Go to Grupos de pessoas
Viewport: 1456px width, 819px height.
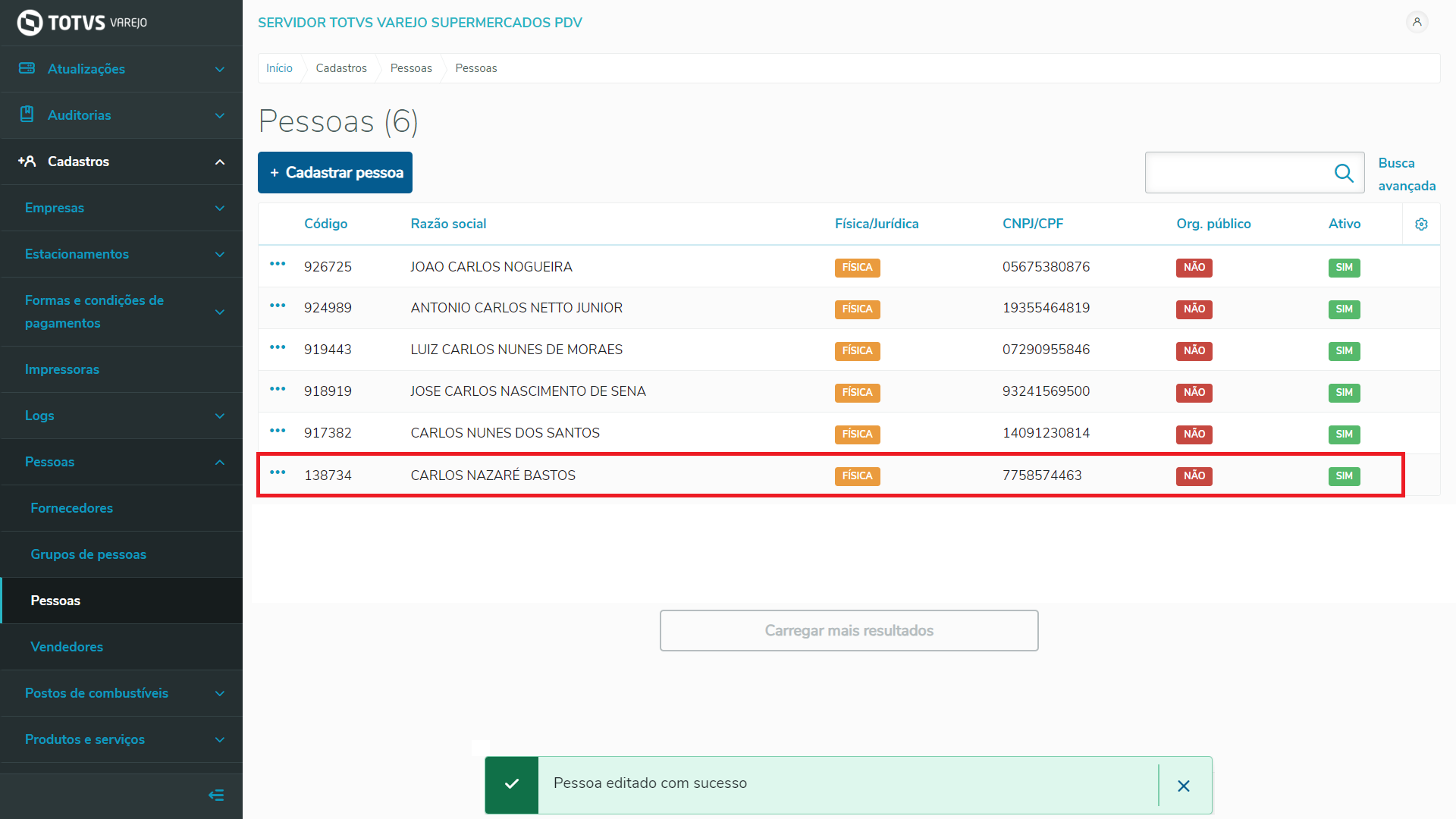(89, 554)
